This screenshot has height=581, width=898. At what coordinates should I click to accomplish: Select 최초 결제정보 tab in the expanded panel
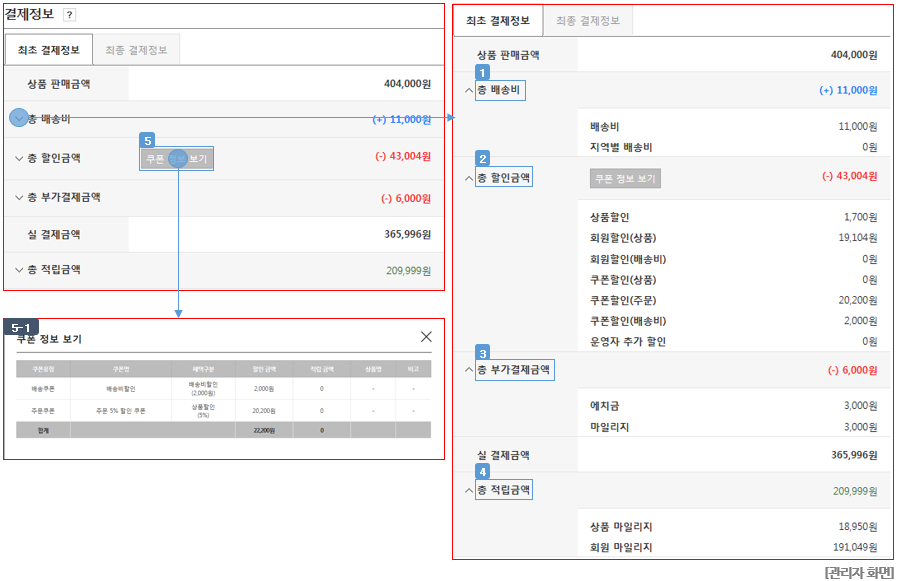pyautogui.click(x=498, y=21)
